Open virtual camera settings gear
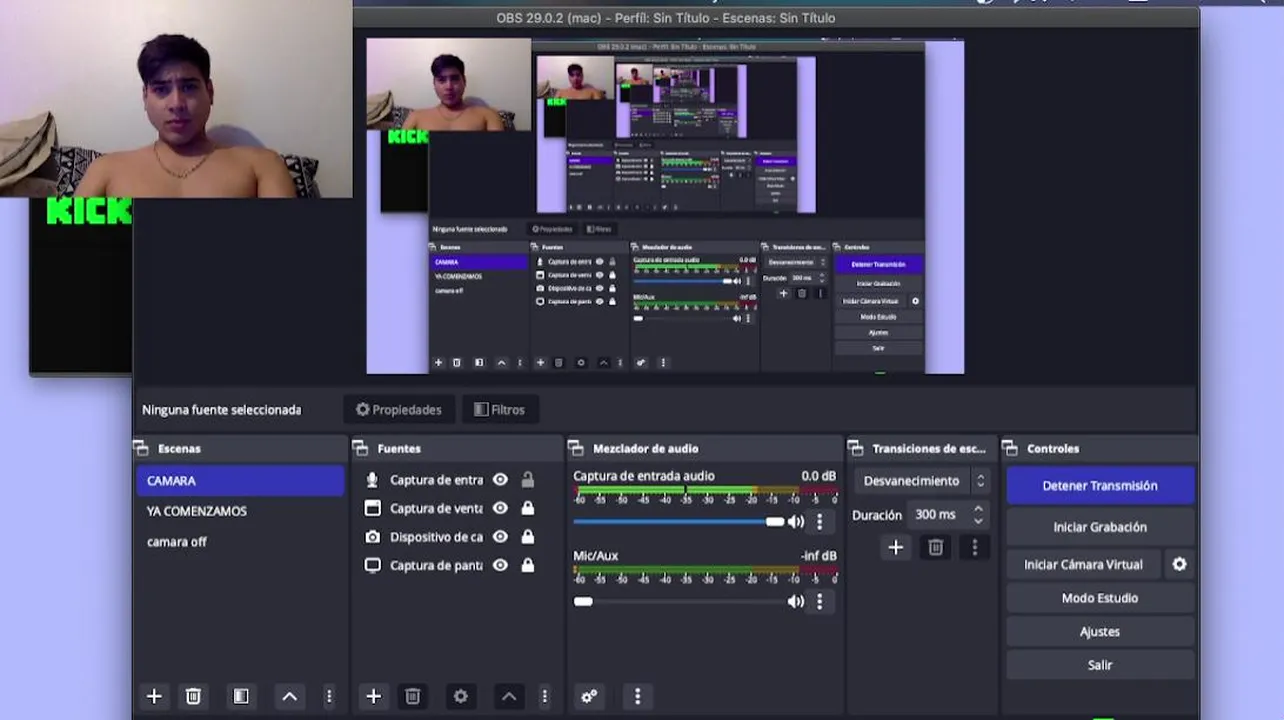Viewport: 1284px width, 720px height. (1180, 564)
